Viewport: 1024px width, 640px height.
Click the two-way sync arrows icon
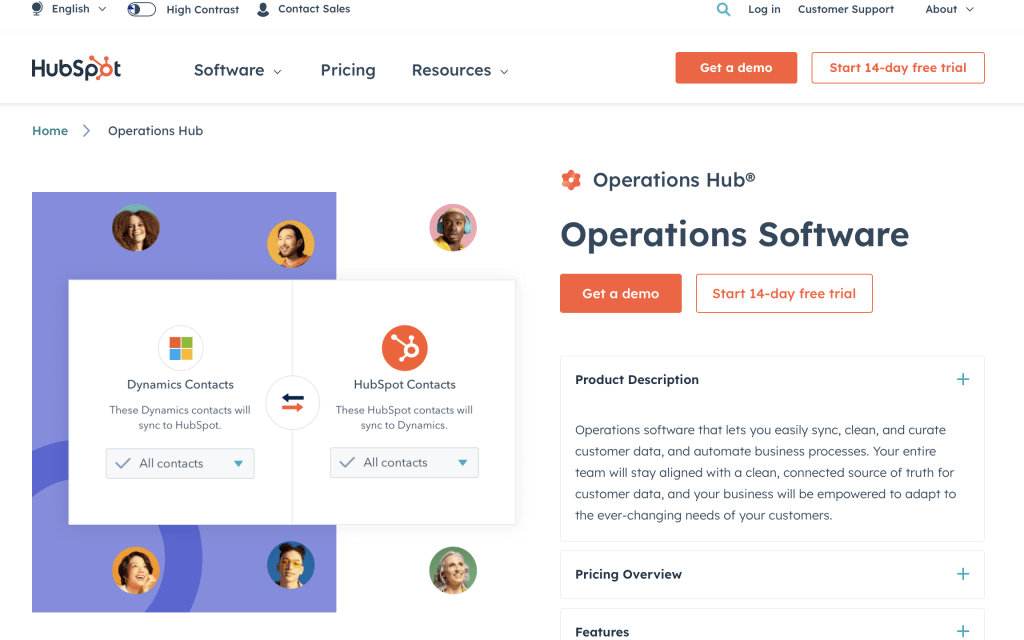coord(293,402)
